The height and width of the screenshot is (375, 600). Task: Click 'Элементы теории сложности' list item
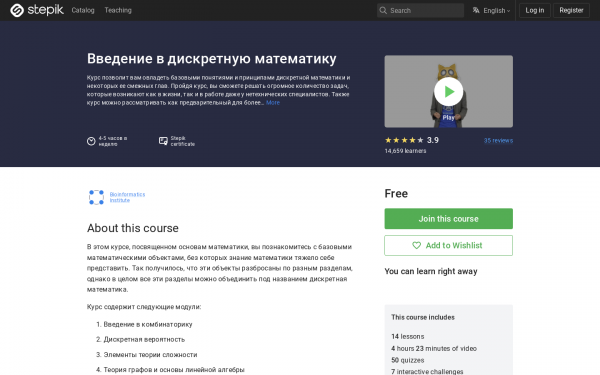click(150, 355)
